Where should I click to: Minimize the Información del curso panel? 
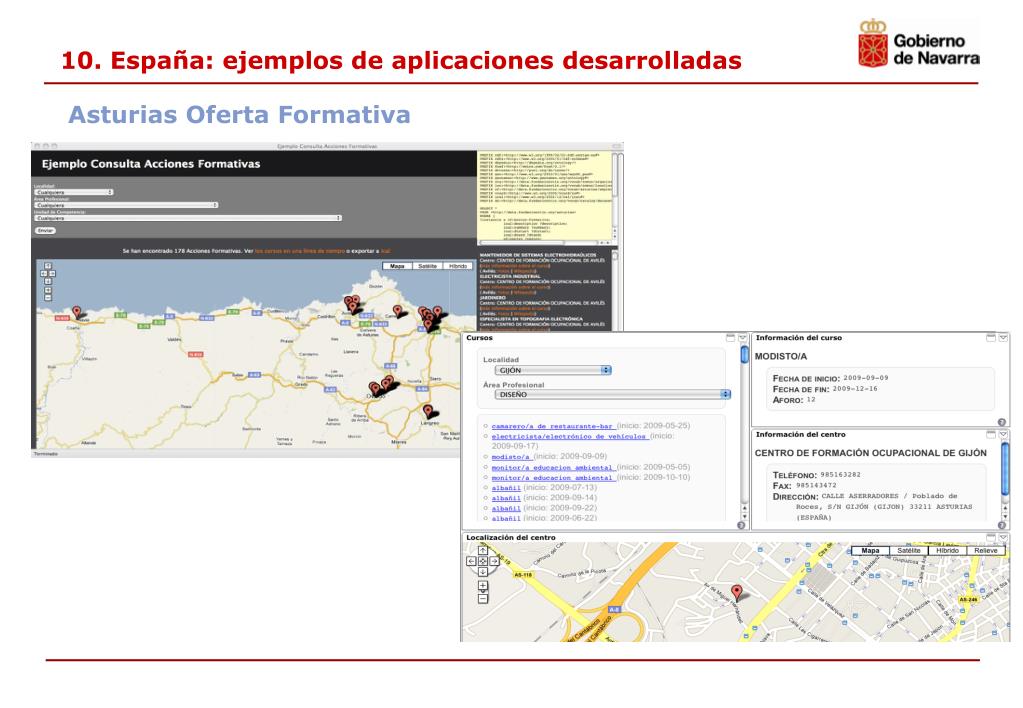point(991,338)
